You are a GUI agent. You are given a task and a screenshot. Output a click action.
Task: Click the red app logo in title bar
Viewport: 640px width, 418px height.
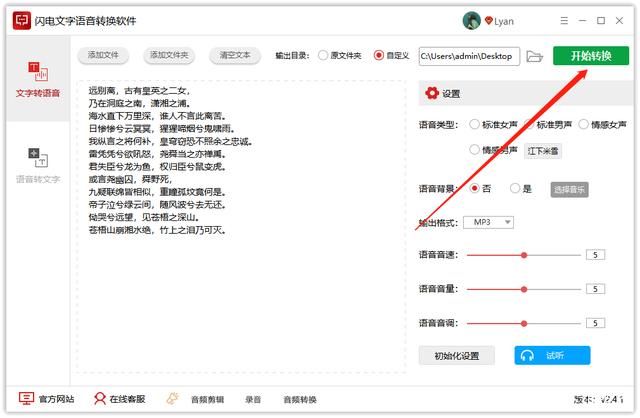21,20
